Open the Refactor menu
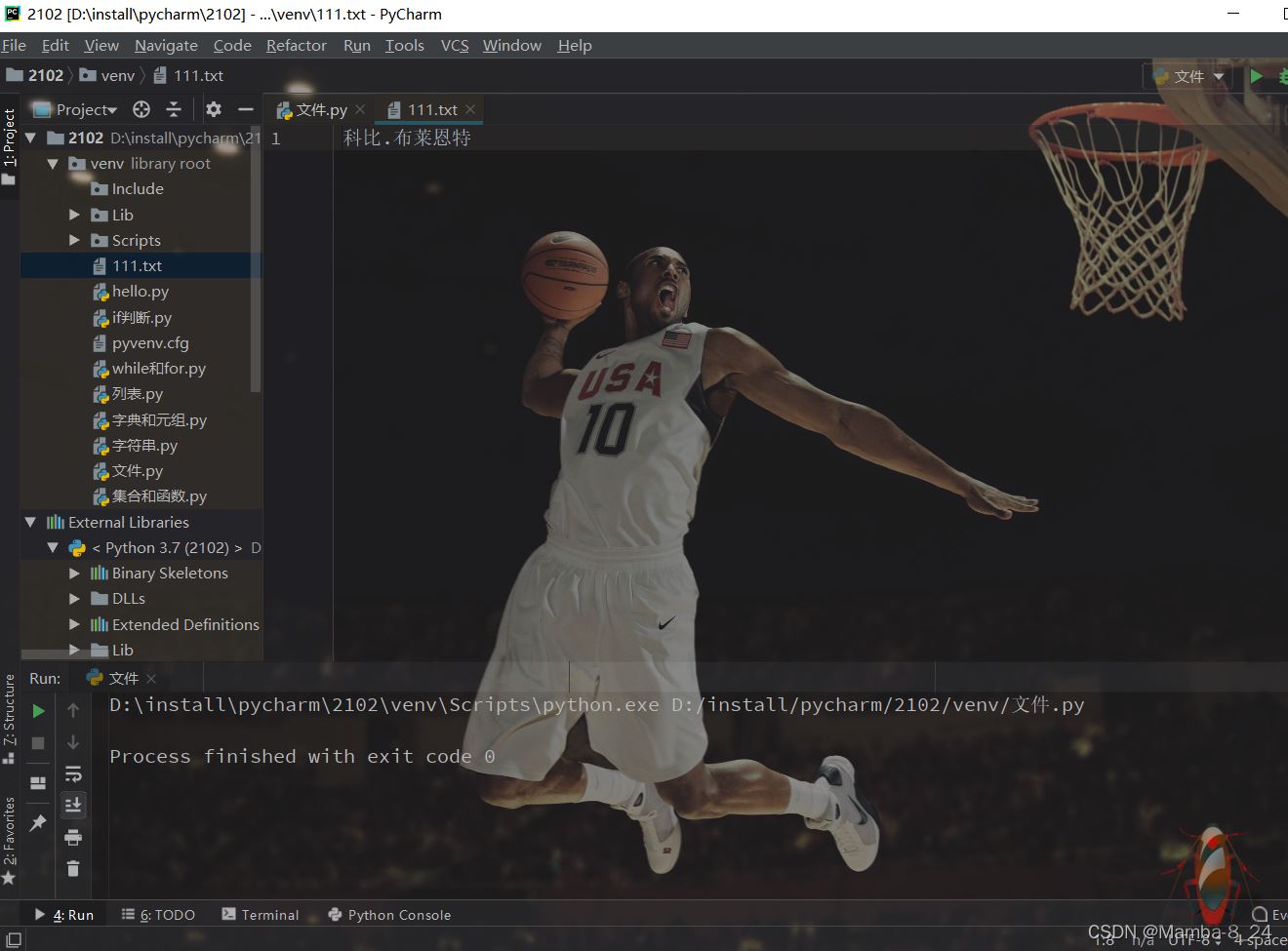1288x951 pixels. click(297, 45)
